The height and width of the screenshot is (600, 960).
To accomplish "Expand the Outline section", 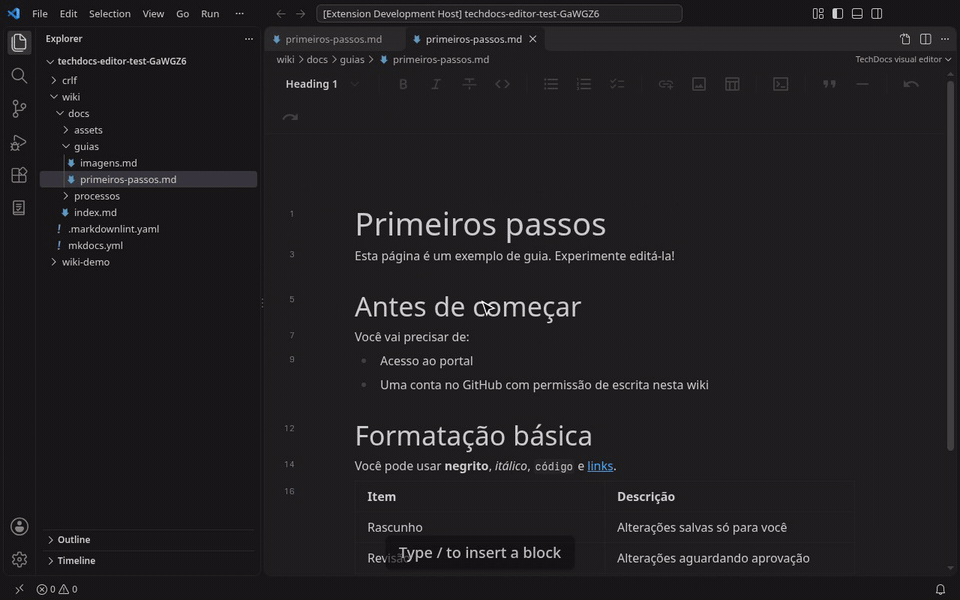I will point(148,539).
